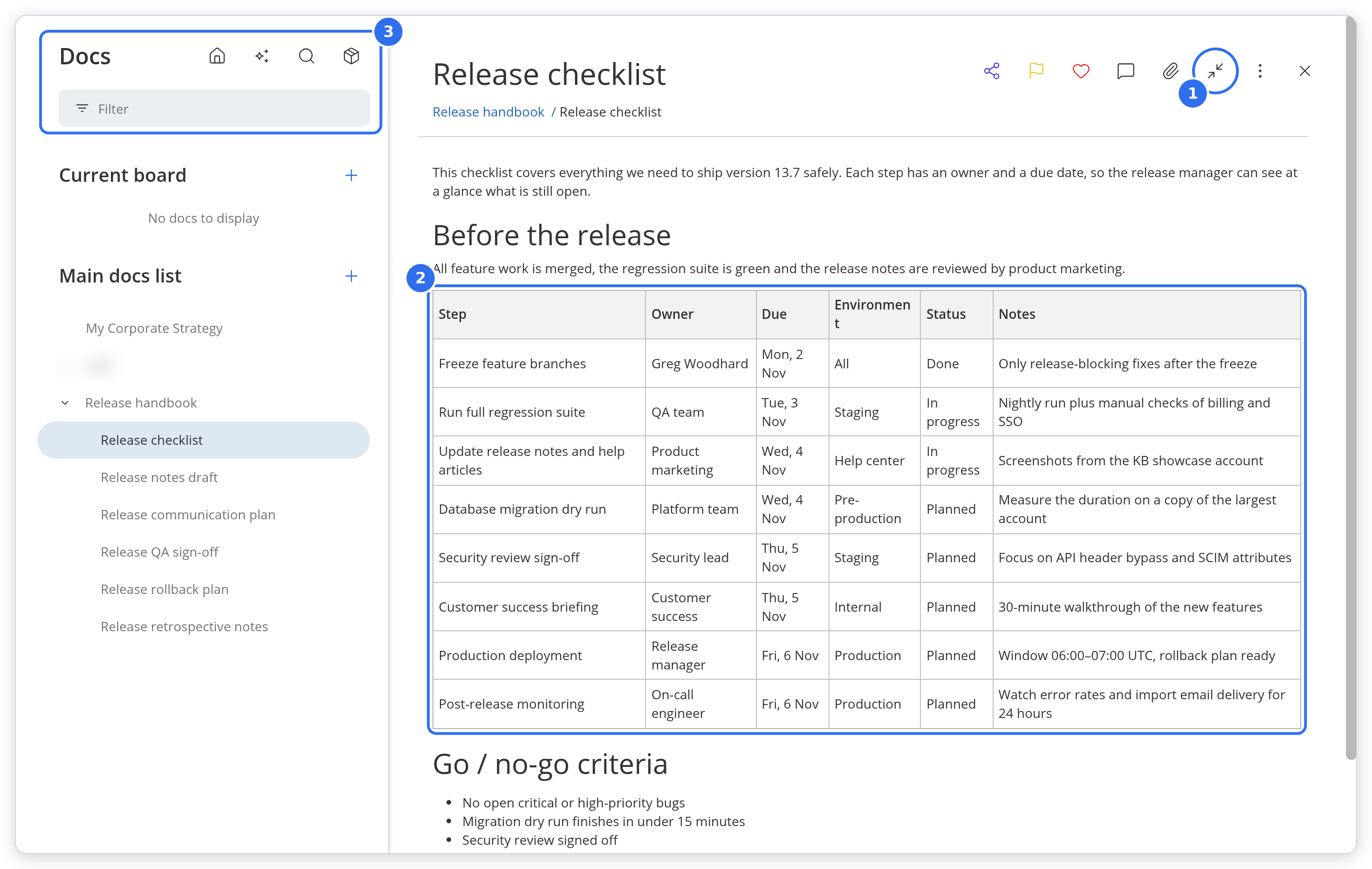This screenshot has width=1372, height=869.
Task: Collapse the Release handbook tree chevron
Action: pyautogui.click(x=65, y=403)
